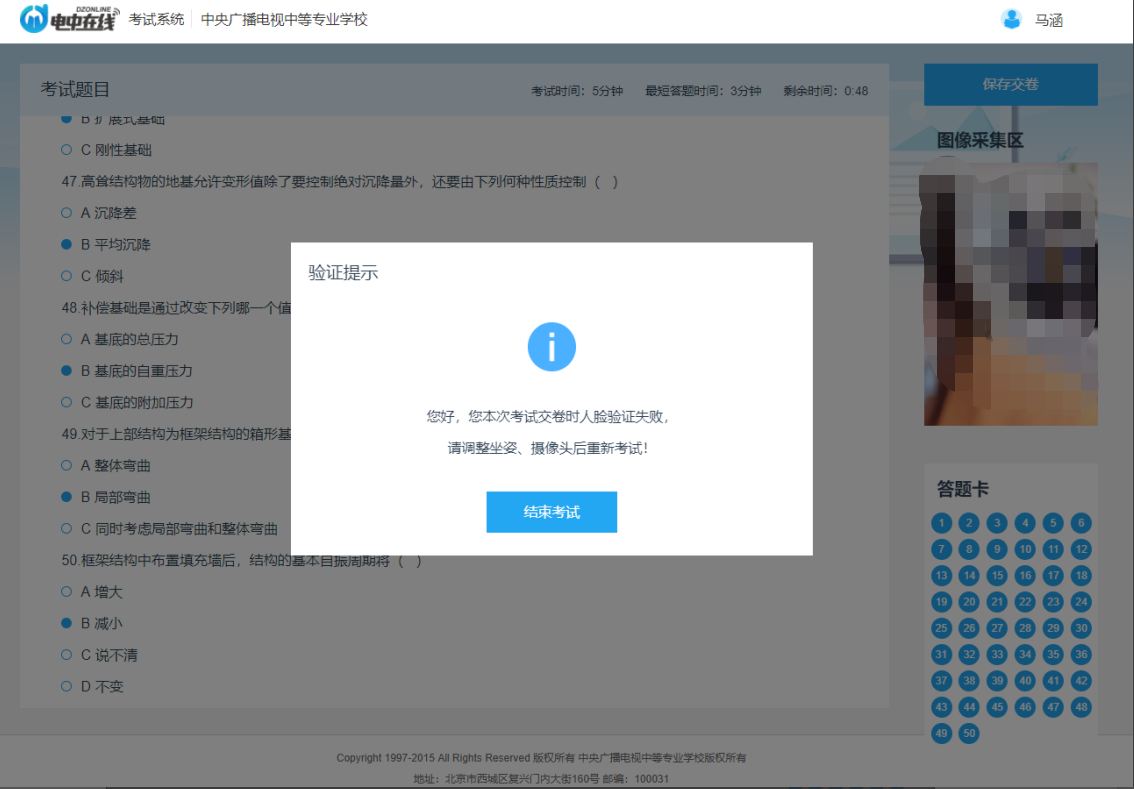Click the blue info icon in the dialog

pos(551,346)
